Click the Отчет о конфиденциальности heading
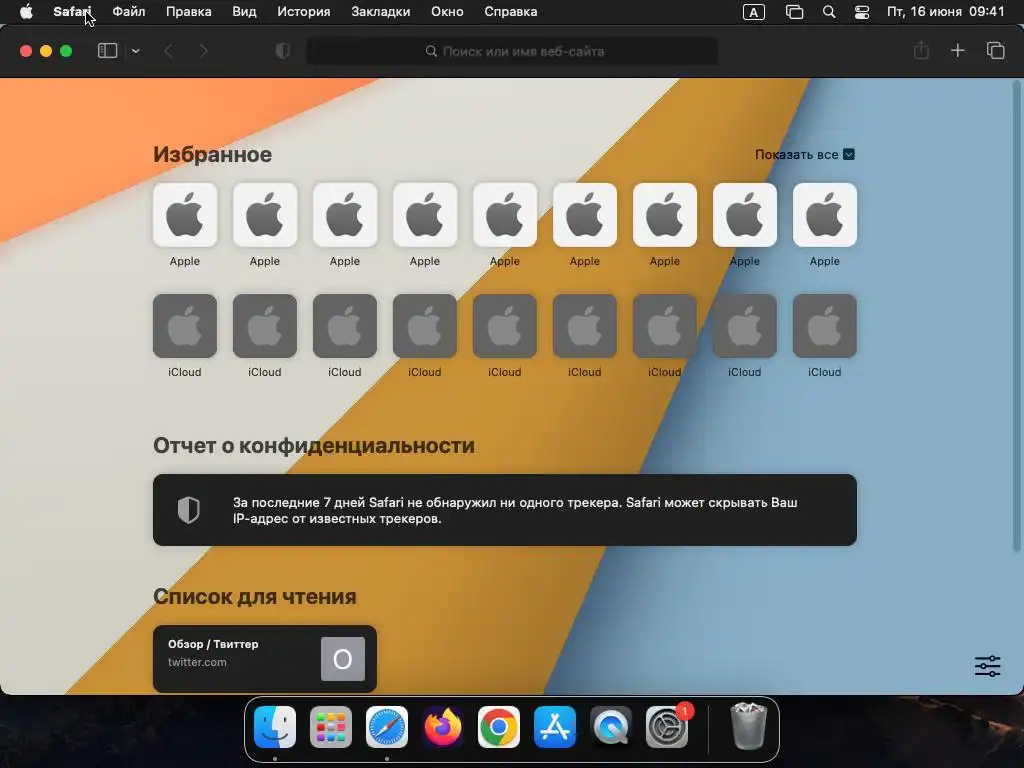The image size is (1024, 768). [x=313, y=445]
